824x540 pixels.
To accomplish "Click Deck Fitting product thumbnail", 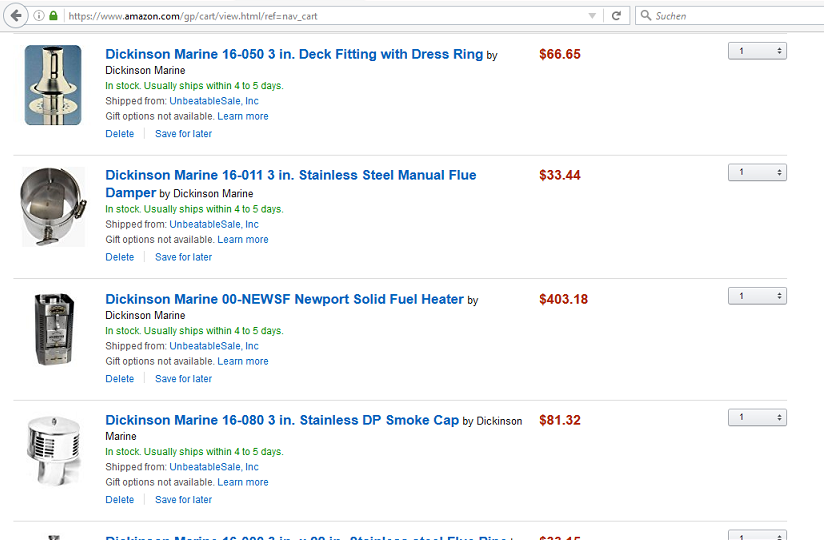I will (53, 85).
